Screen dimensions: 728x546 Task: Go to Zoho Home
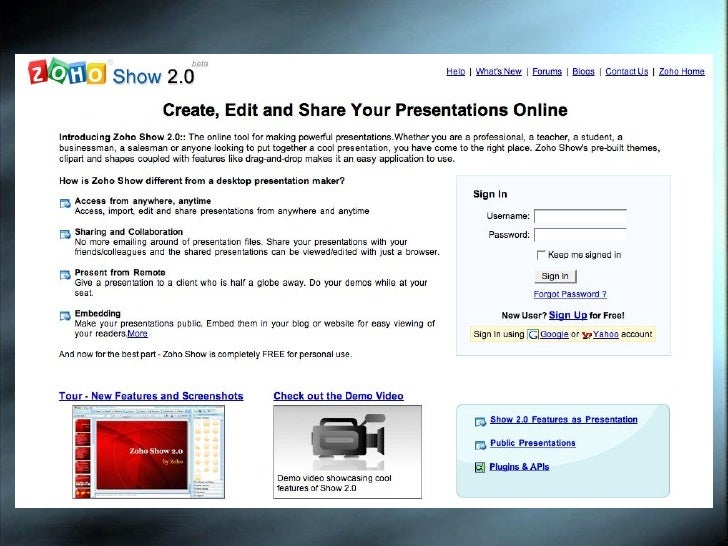(682, 72)
